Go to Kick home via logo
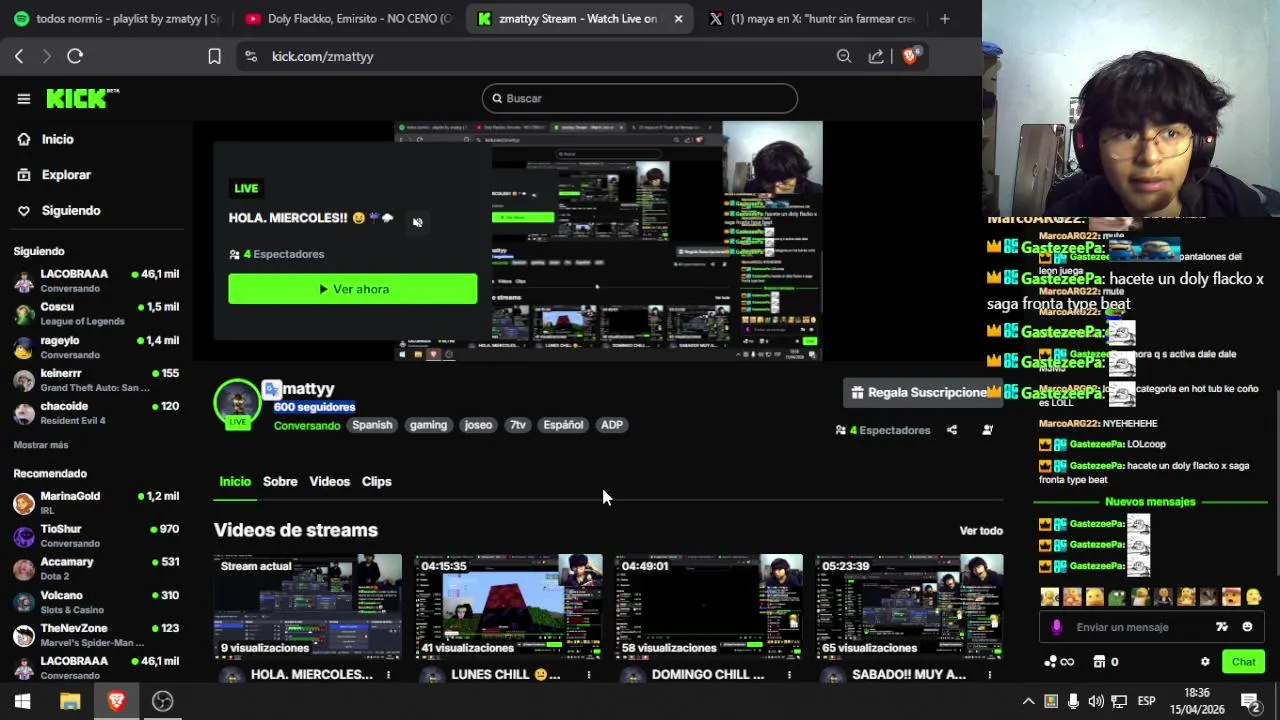1280x720 pixels. (82, 98)
